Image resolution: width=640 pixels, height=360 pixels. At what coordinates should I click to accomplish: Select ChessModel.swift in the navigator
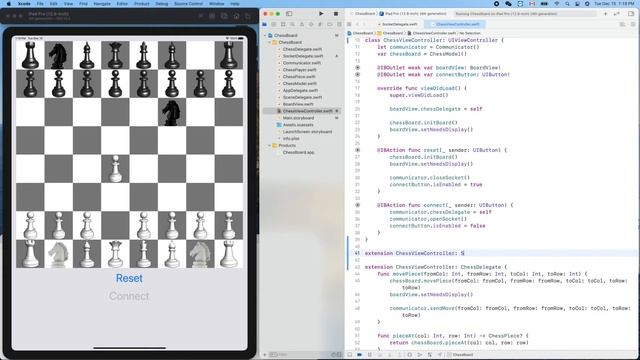tap(300, 84)
